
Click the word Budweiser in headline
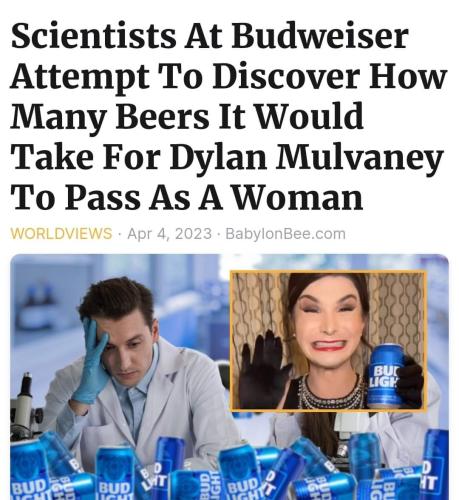pyautogui.click(x=319, y=36)
